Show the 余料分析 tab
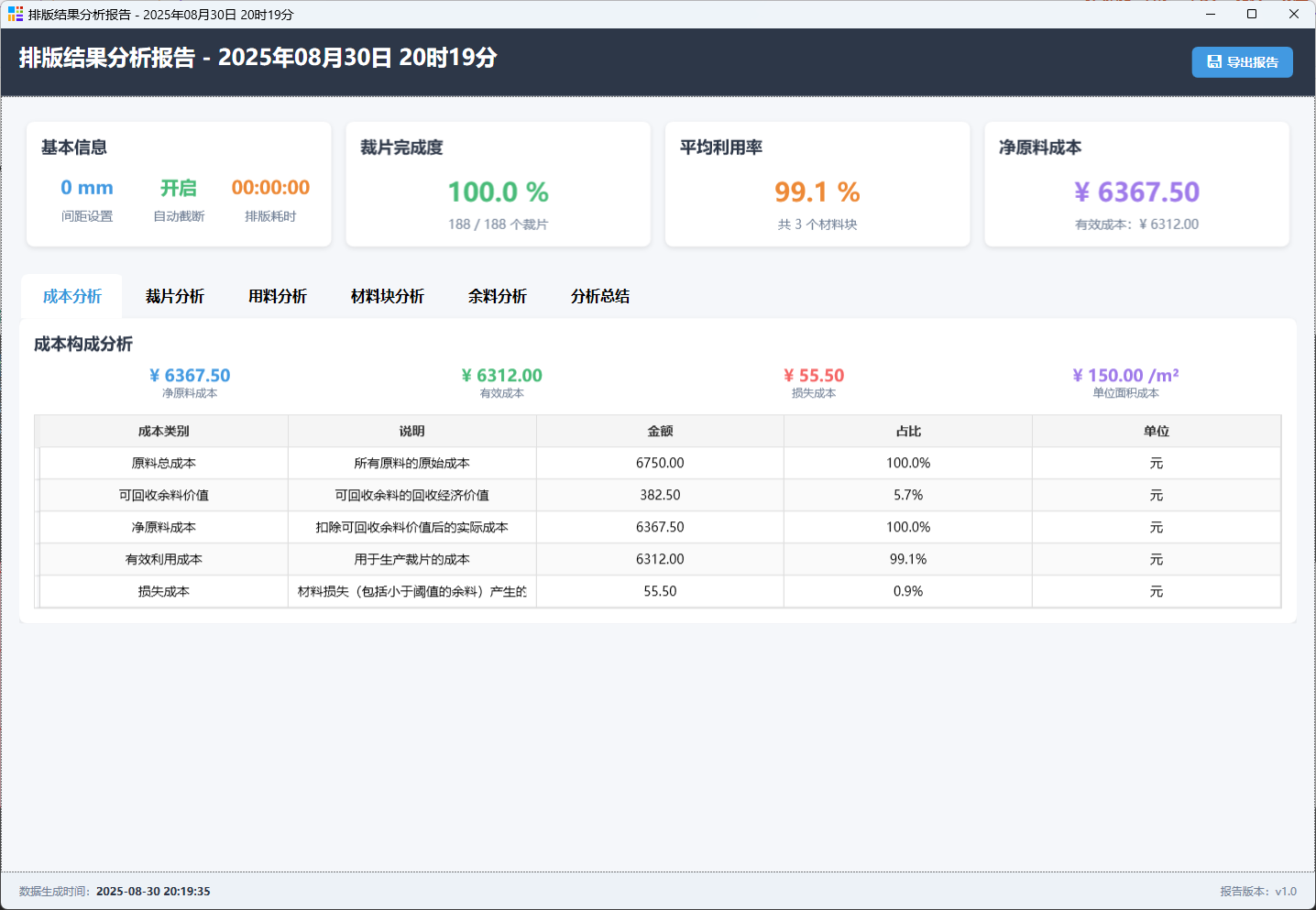The height and width of the screenshot is (910, 1316). (498, 296)
